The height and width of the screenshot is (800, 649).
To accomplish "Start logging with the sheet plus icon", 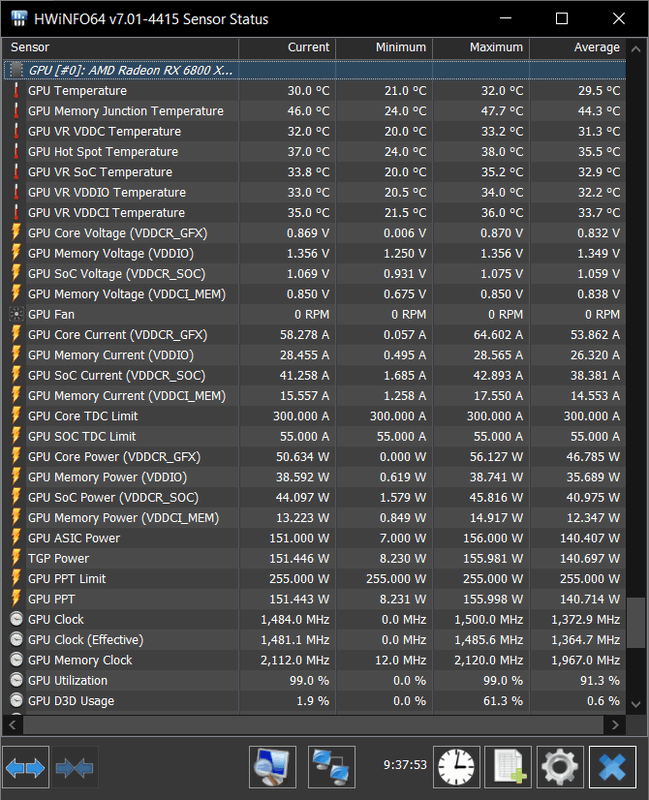I will coord(508,767).
